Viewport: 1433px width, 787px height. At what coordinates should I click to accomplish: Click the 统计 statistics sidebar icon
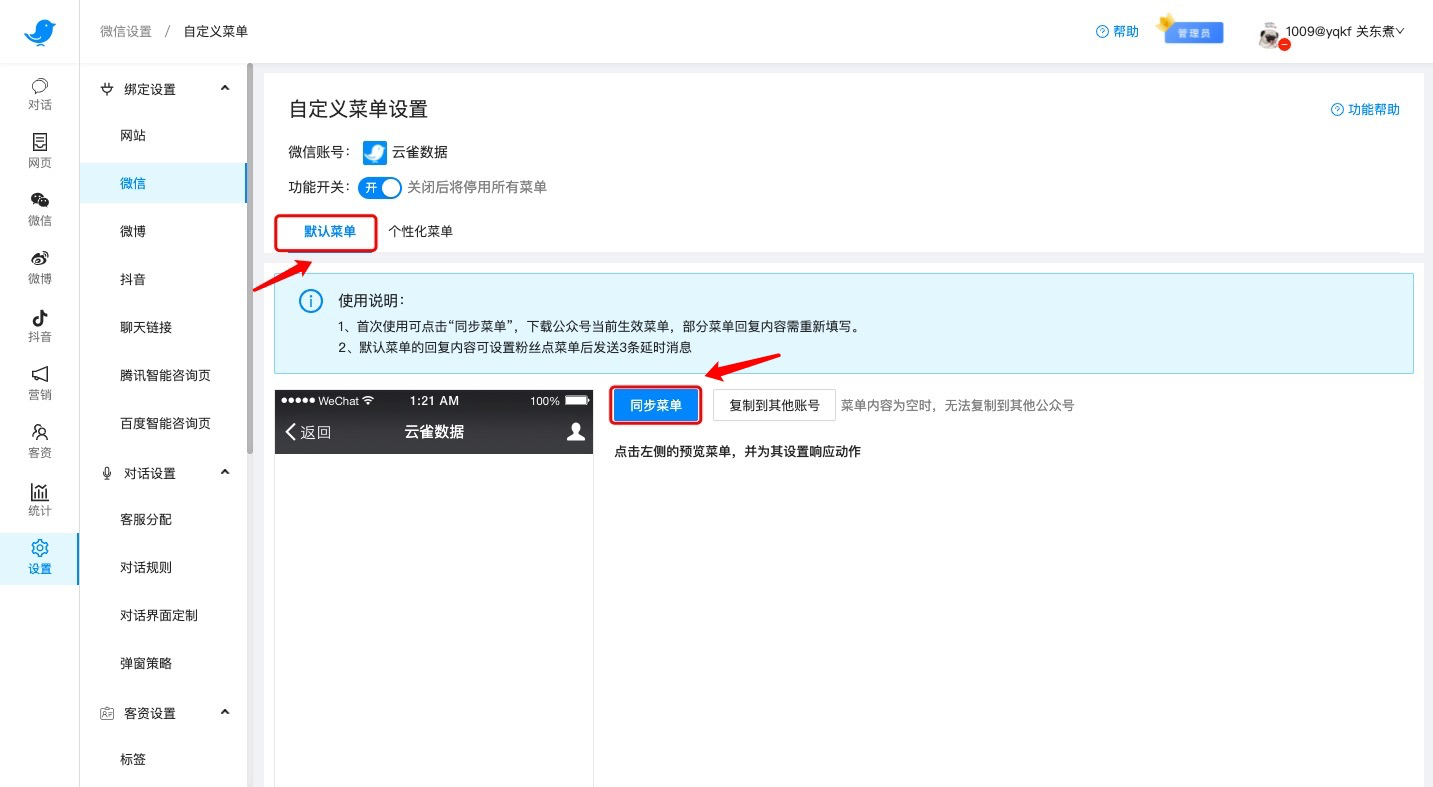point(39,499)
